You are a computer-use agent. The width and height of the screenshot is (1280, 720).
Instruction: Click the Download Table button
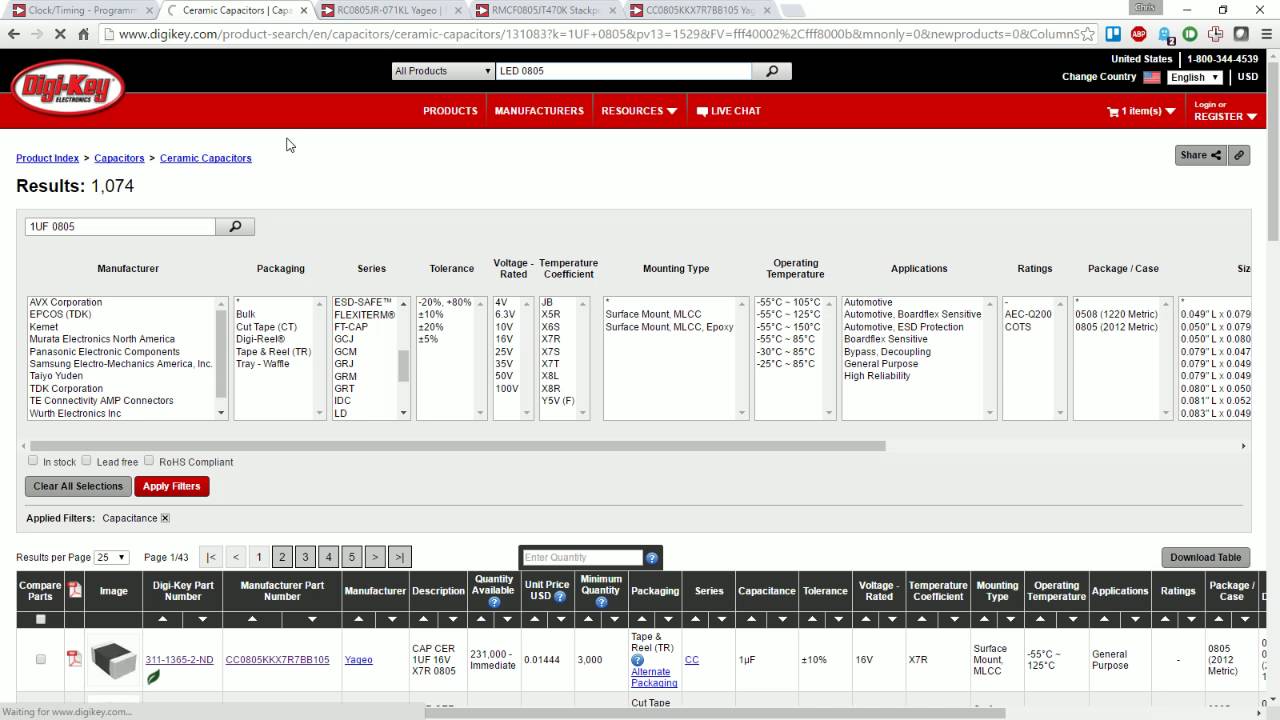[x=1205, y=557]
